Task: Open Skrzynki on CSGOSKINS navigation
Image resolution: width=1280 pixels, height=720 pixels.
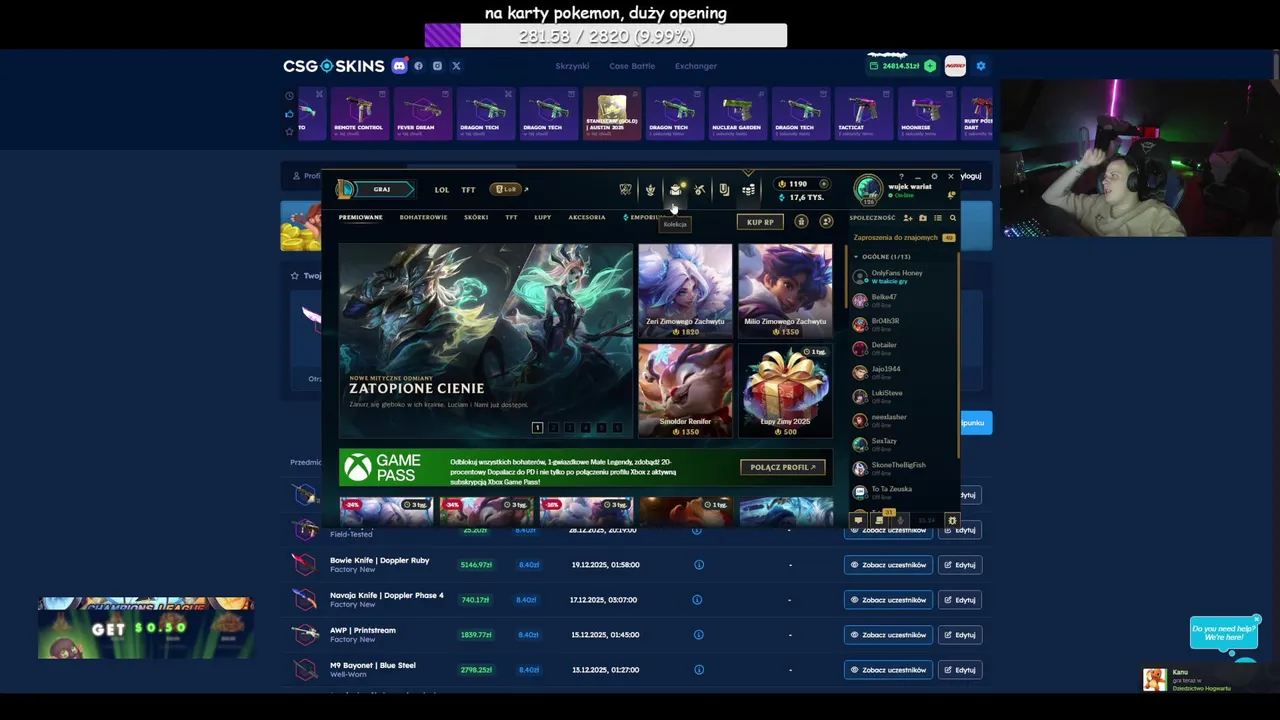Action: tap(572, 66)
